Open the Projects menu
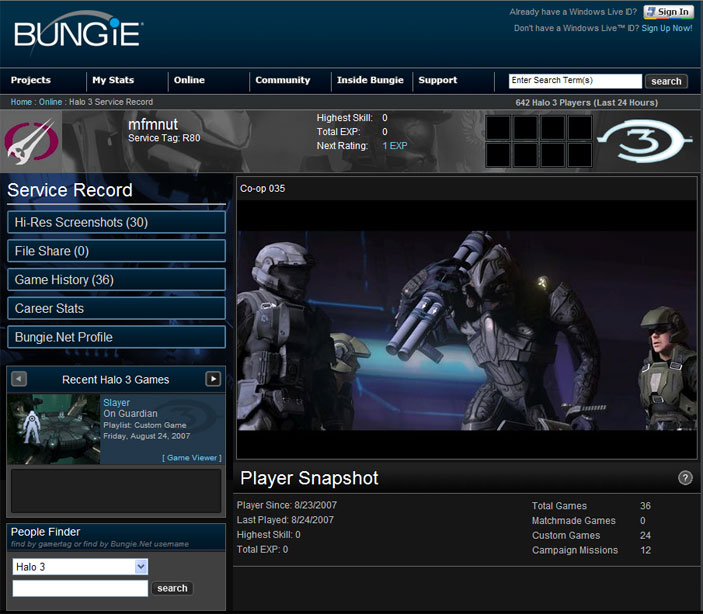The image size is (703, 614). [x=31, y=80]
